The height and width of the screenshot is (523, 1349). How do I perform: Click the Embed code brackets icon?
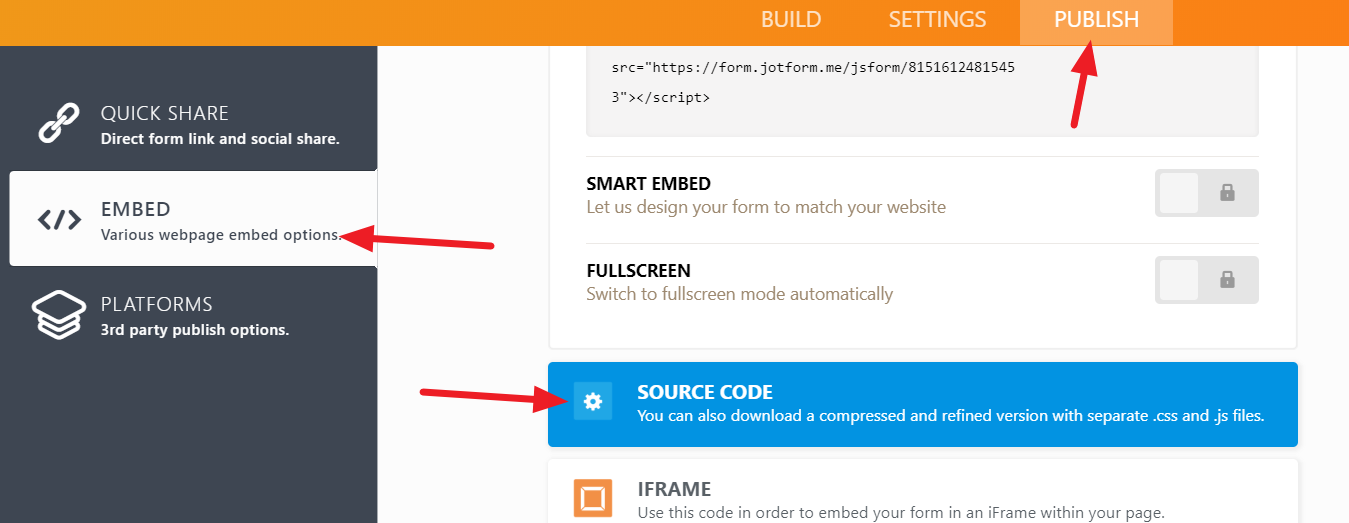point(59,220)
